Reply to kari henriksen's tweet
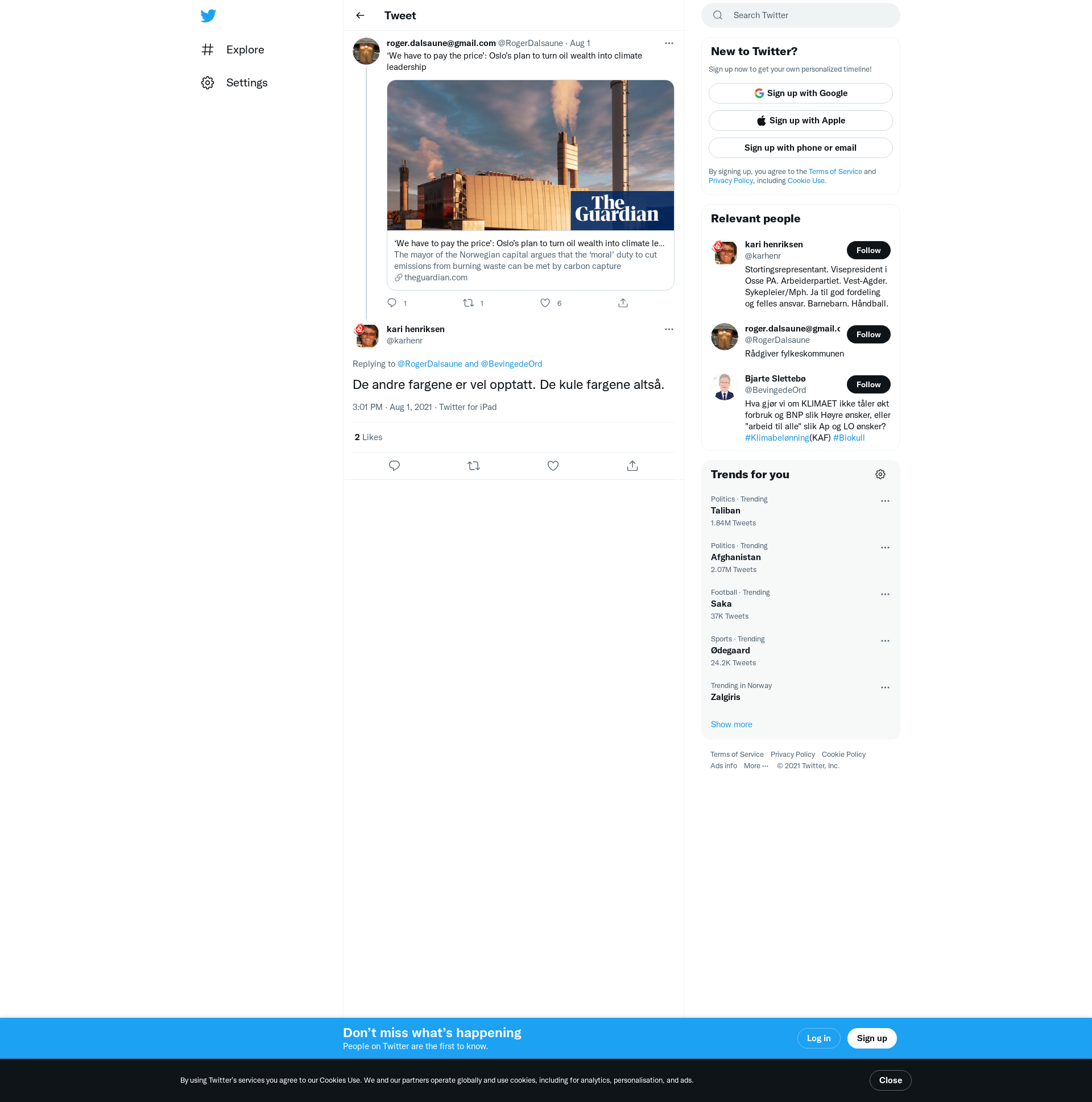 [394, 466]
